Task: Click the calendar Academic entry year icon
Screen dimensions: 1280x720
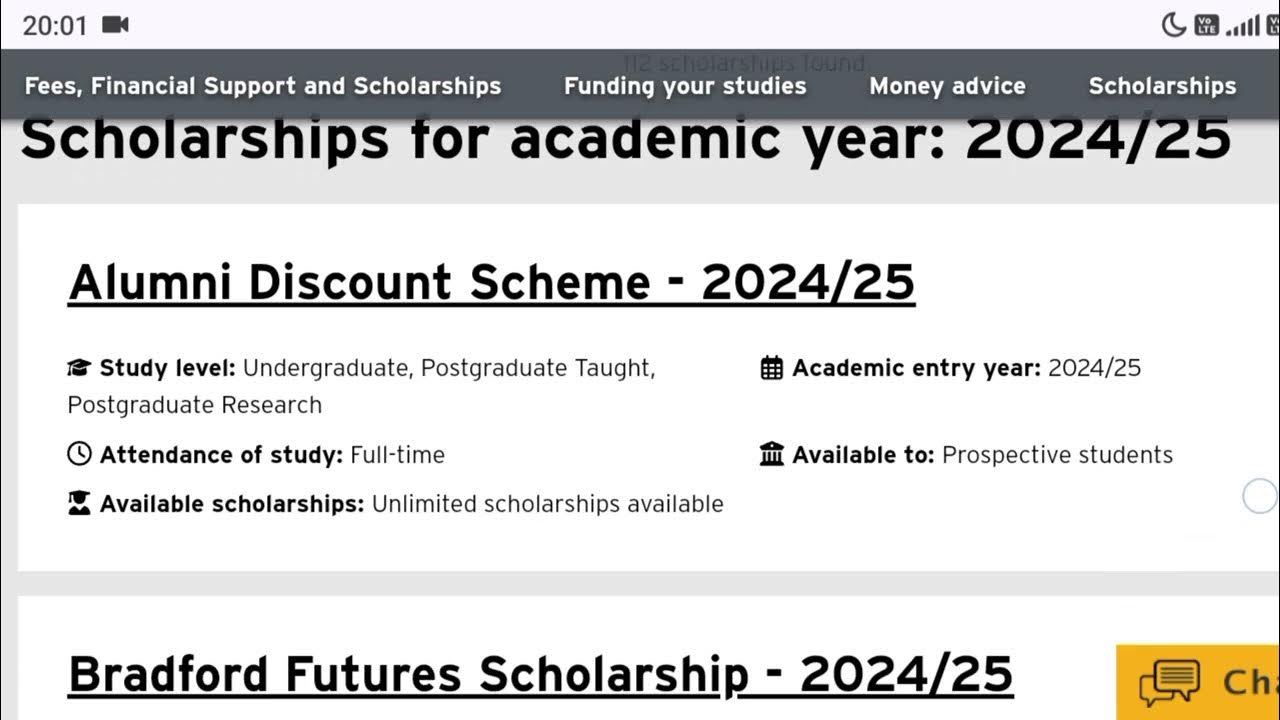Action: [x=772, y=368]
